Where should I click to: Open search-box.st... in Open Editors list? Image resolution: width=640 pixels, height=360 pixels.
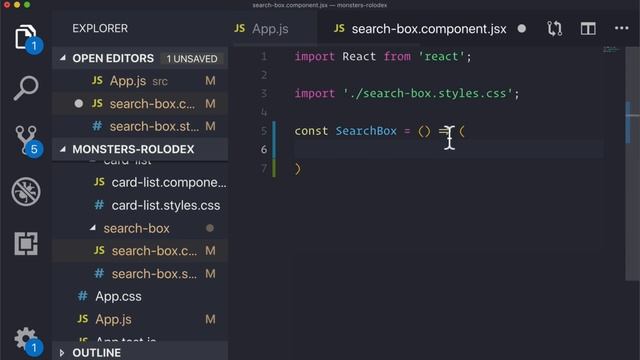click(140, 127)
